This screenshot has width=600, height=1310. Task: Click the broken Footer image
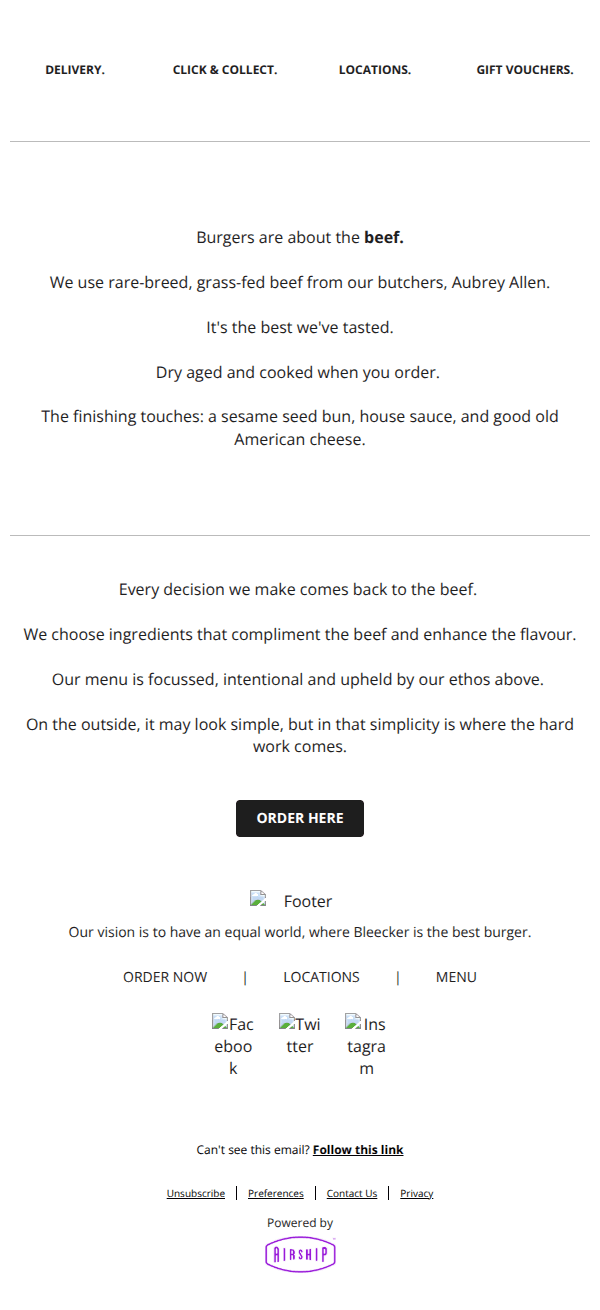pos(291,901)
